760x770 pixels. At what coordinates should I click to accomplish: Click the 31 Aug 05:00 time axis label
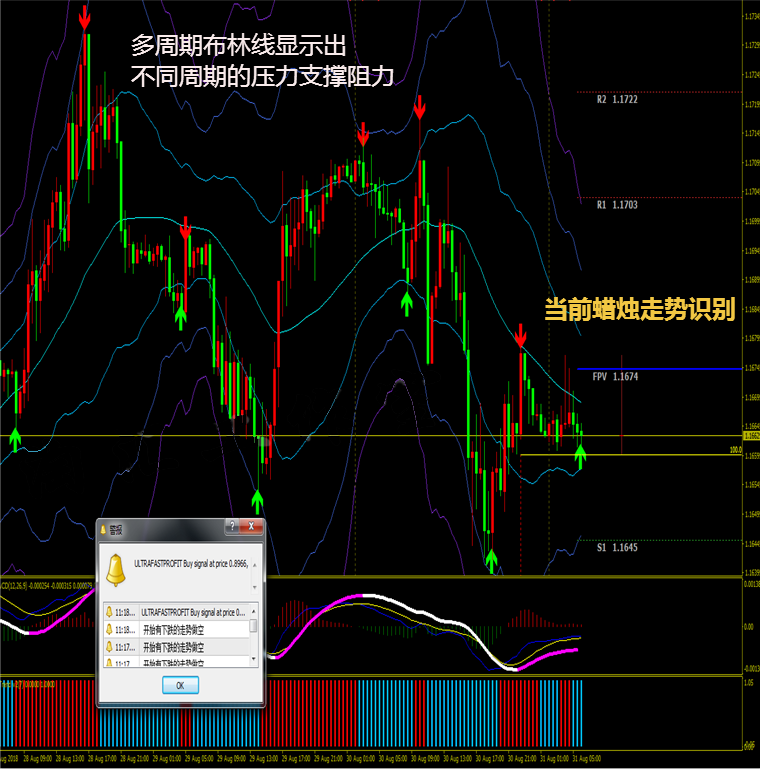click(x=586, y=759)
